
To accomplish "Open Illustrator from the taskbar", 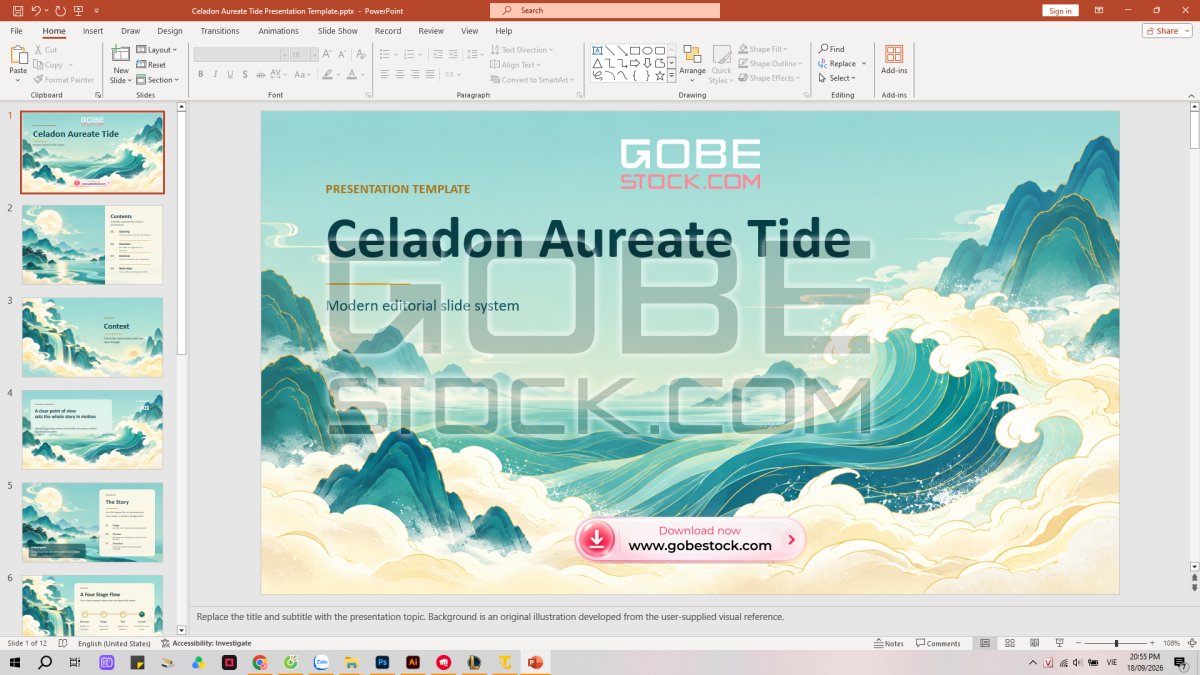I will tap(412, 662).
